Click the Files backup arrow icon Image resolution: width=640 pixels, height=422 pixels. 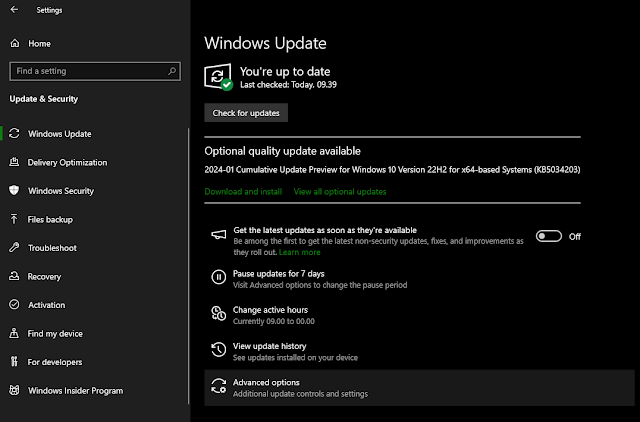[x=14, y=219]
